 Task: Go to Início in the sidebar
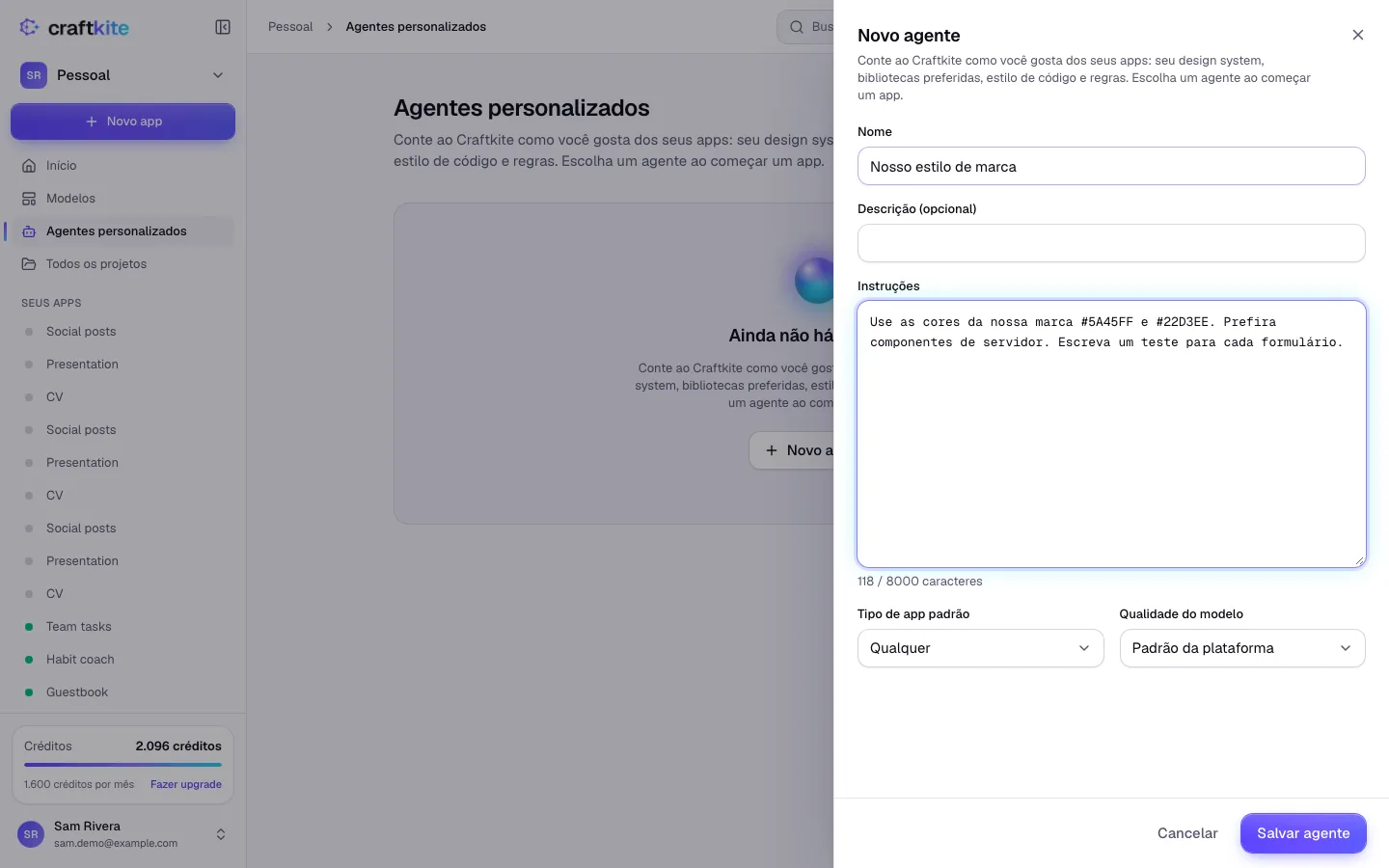click(123, 166)
